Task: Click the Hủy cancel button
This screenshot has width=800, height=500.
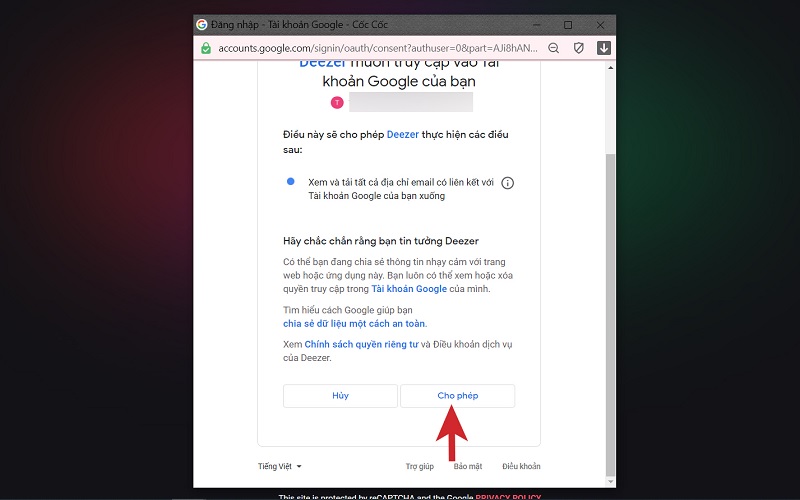Action: click(x=340, y=396)
